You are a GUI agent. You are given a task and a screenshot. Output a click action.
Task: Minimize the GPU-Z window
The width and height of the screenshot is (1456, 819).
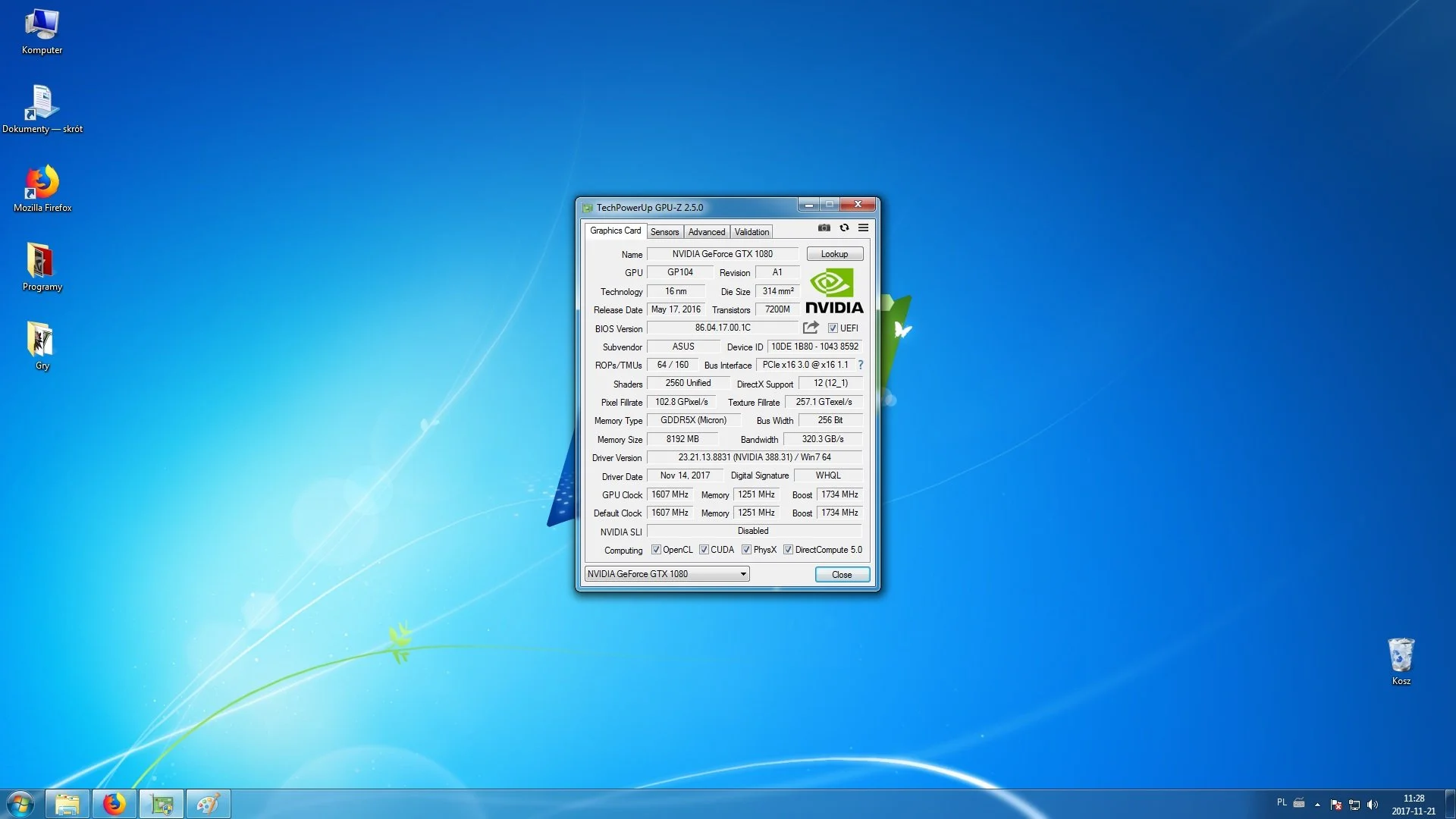pos(808,205)
